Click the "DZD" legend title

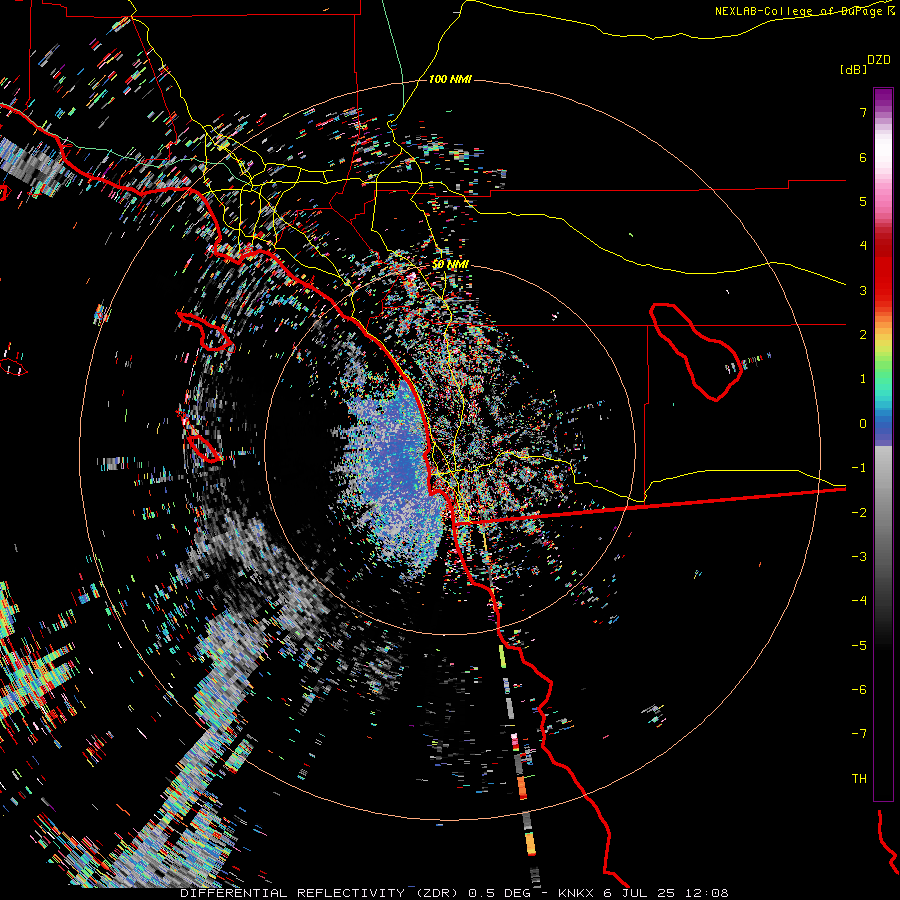(879, 60)
